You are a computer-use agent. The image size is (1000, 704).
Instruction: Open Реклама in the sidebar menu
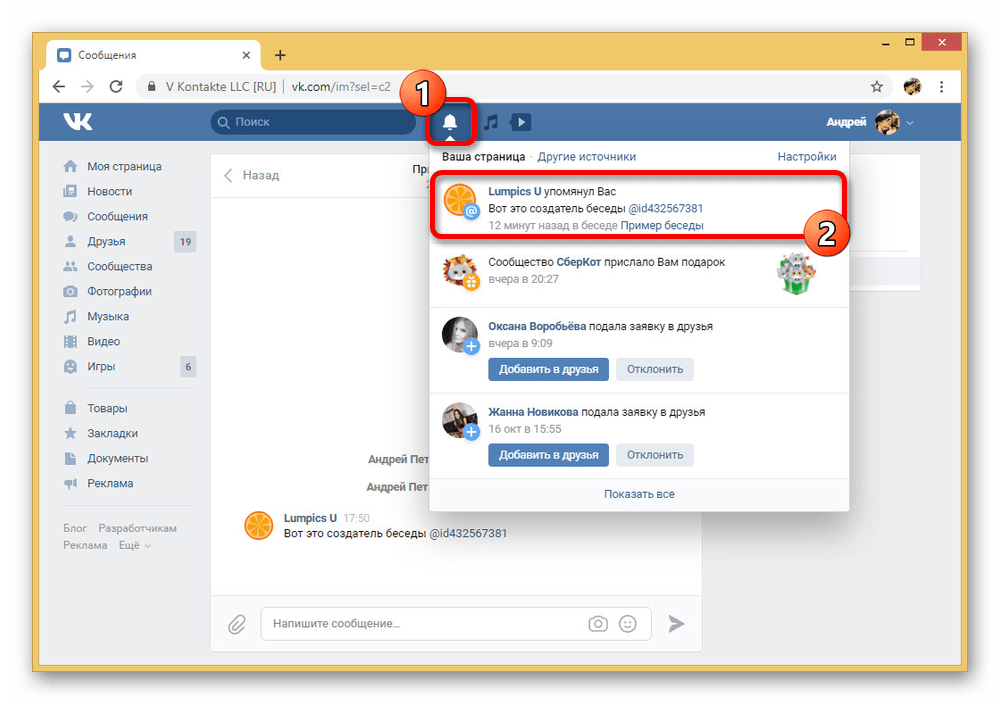pyautogui.click(x=110, y=483)
